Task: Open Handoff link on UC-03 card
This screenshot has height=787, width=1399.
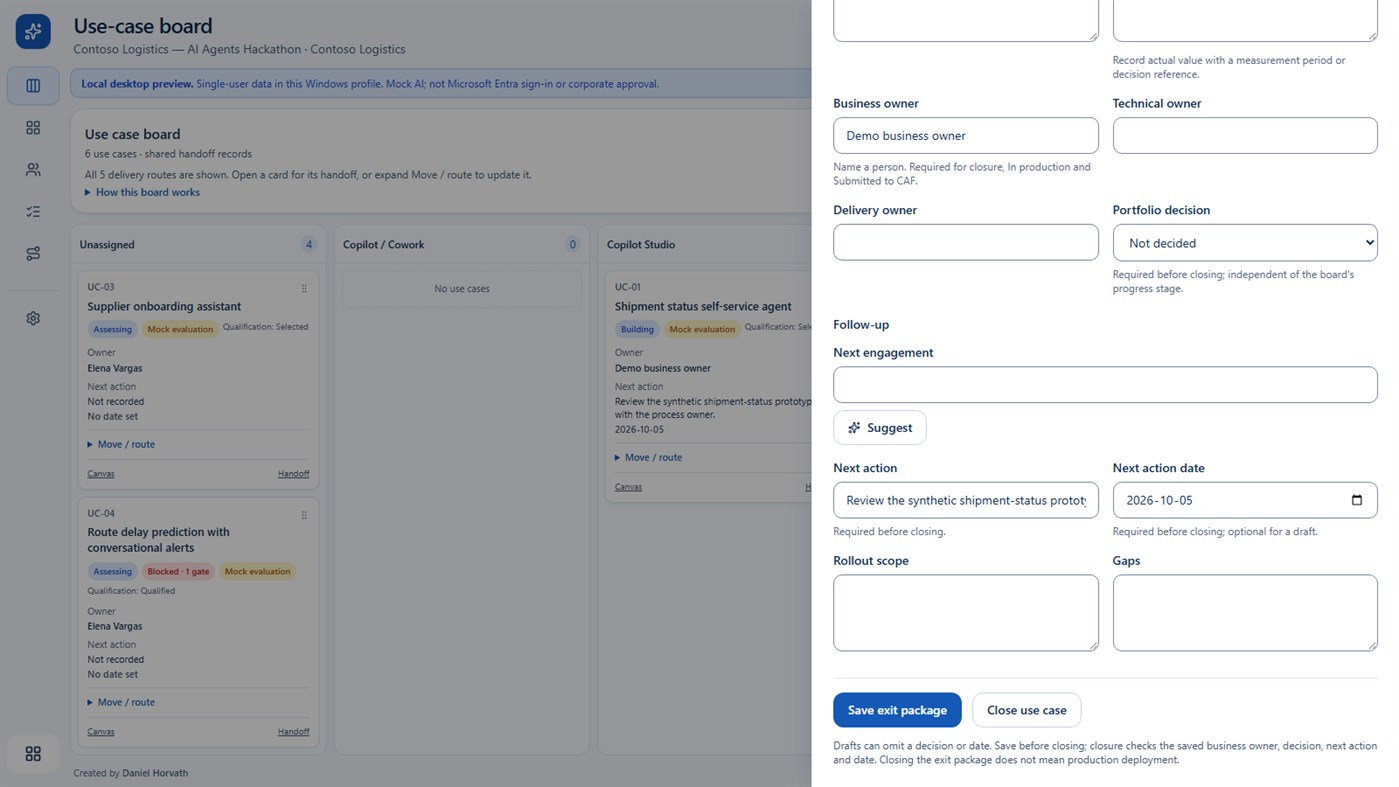Action: (x=293, y=474)
